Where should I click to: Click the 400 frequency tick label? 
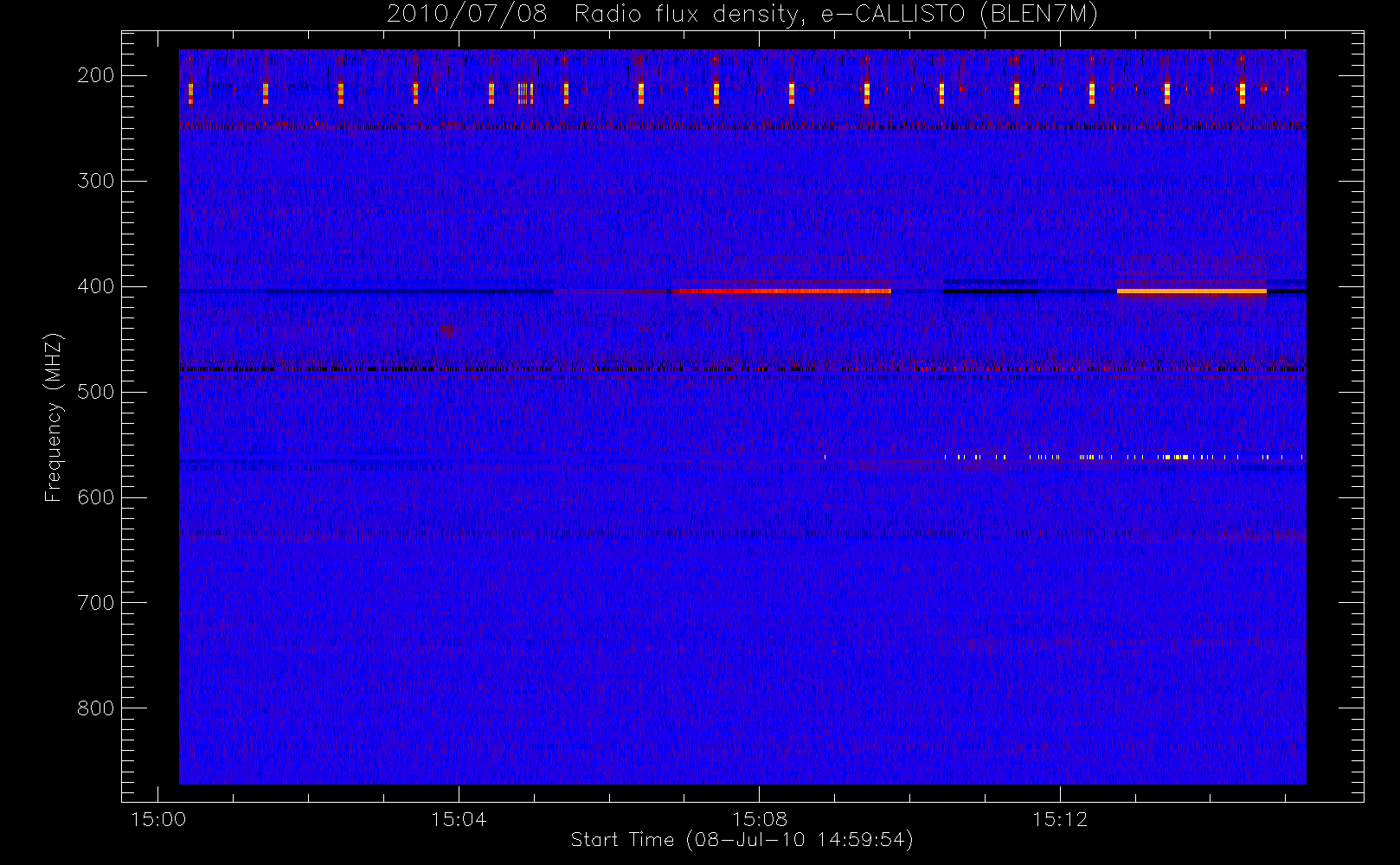point(96,286)
